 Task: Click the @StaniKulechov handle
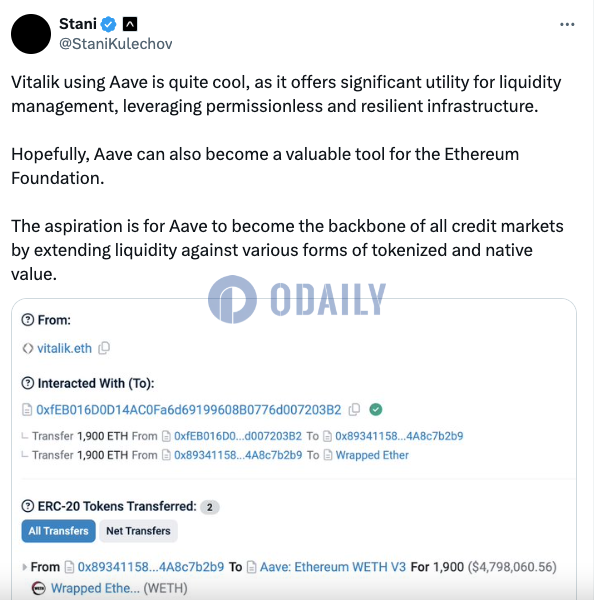(x=116, y=44)
